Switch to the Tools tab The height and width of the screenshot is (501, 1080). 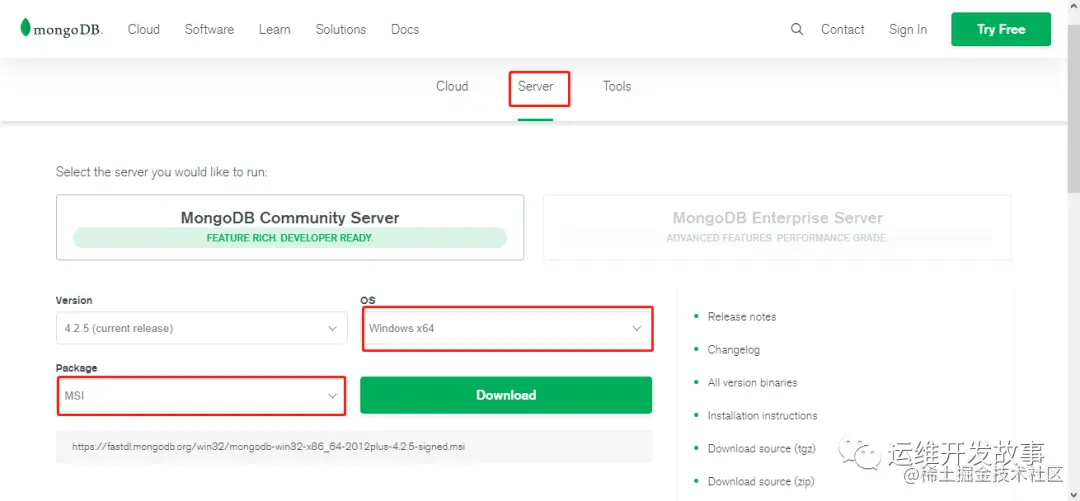tap(617, 86)
